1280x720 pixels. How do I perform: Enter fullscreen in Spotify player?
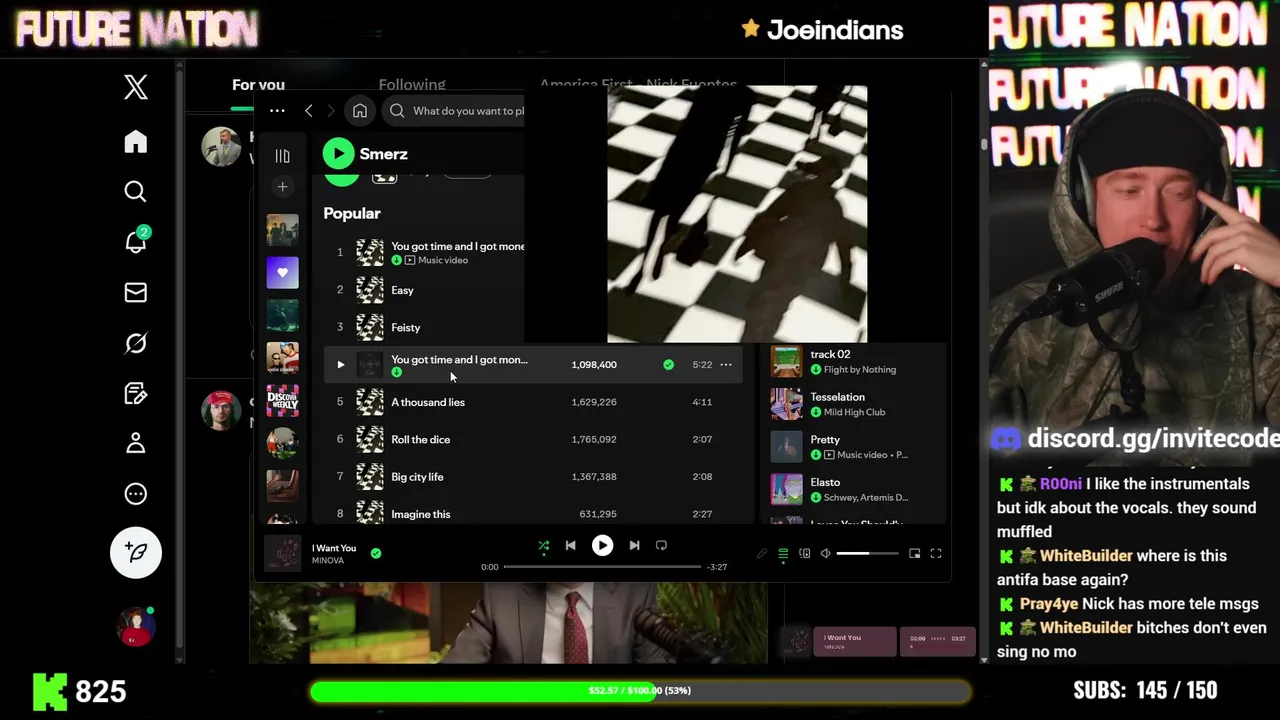pyautogui.click(x=936, y=554)
